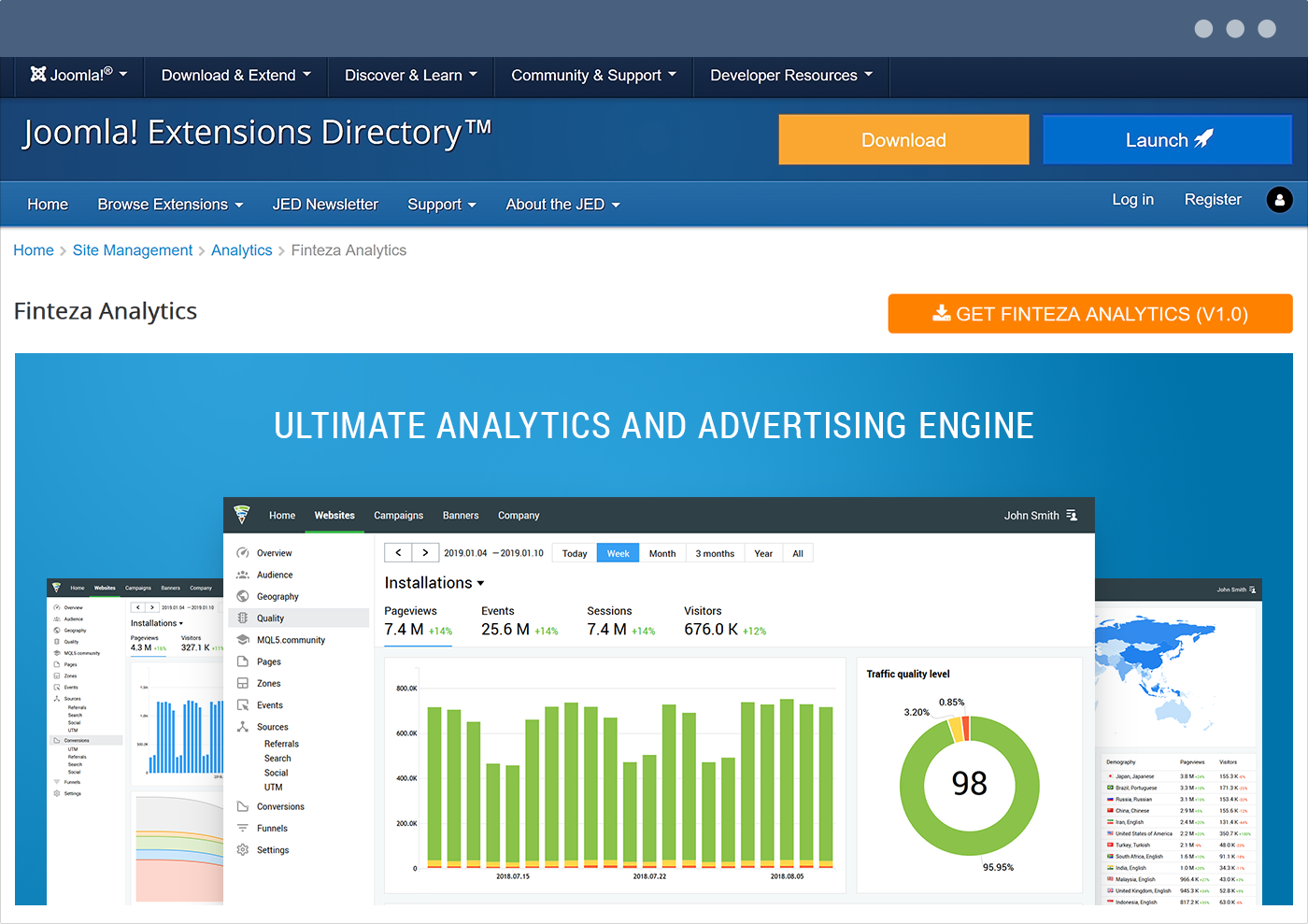Go to previous date range arrow
Image resolution: width=1308 pixels, height=924 pixels.
(398, 553)
